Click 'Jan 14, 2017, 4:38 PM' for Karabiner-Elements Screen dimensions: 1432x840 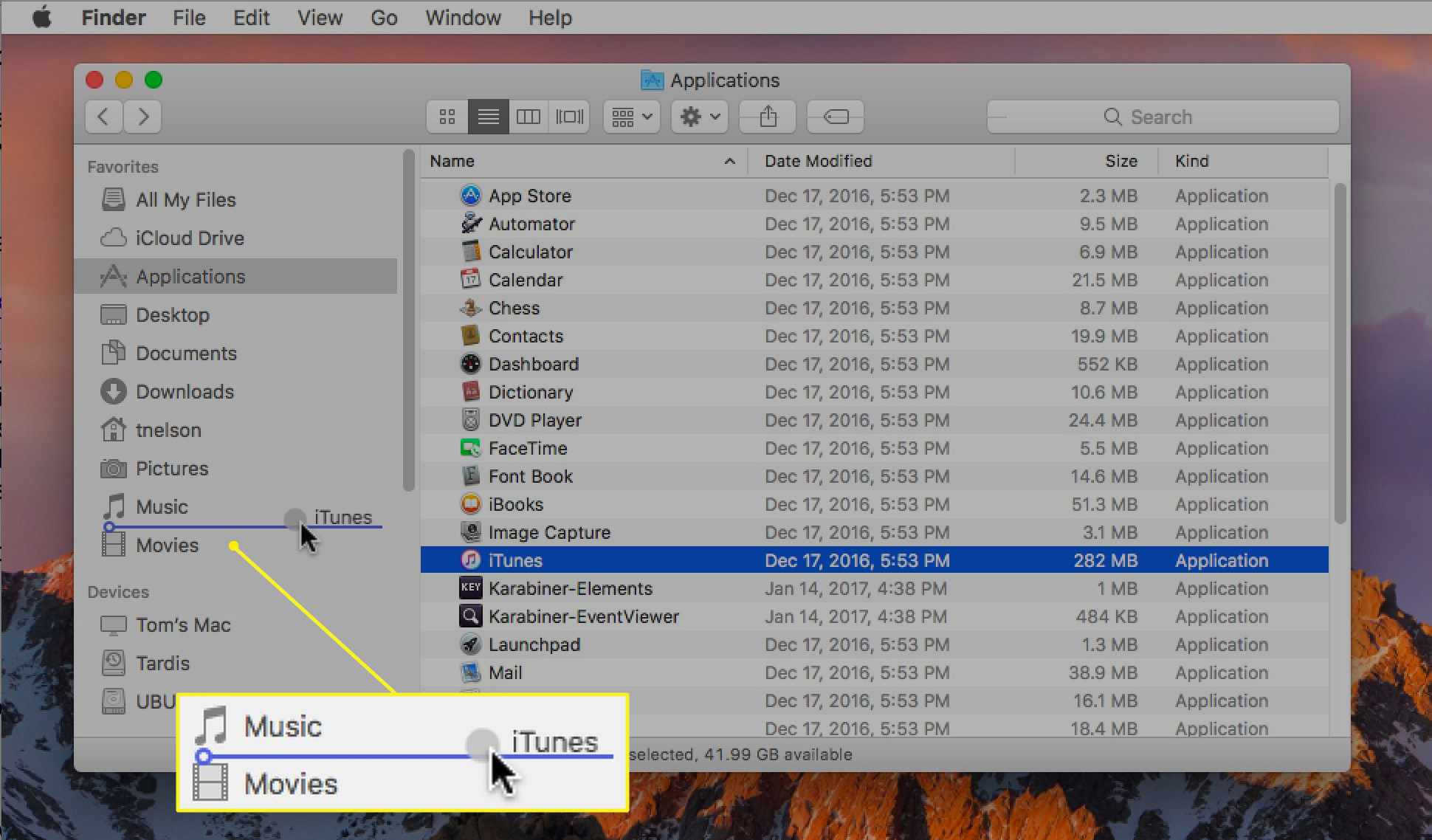pos(856,588)
